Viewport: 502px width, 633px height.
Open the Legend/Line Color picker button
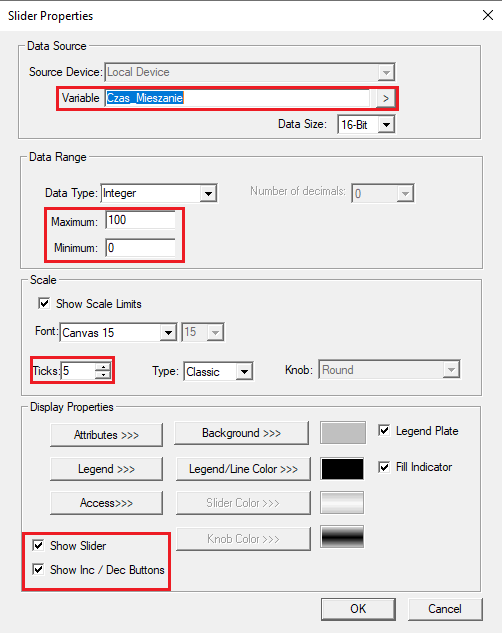(x=243, y=469)
